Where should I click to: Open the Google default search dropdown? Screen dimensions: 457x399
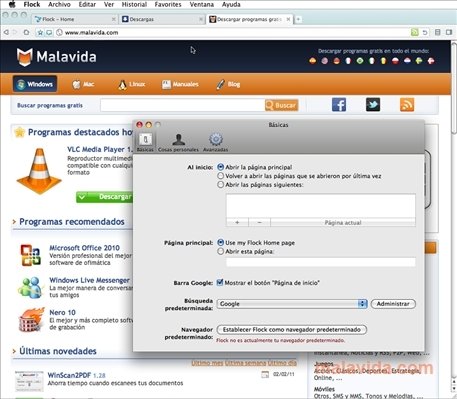coord(292,304)
